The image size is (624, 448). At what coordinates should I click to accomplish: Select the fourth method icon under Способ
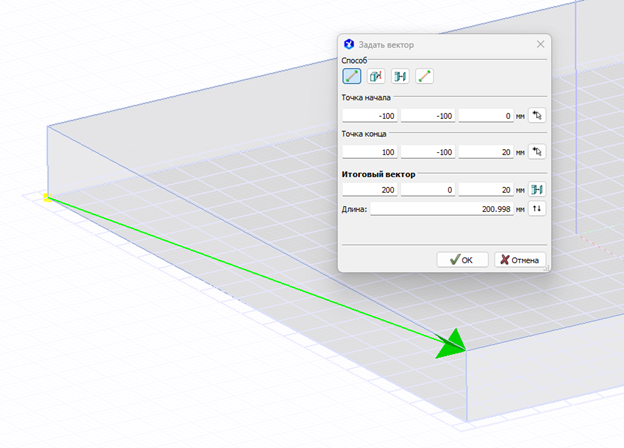(x=425, y=76)
